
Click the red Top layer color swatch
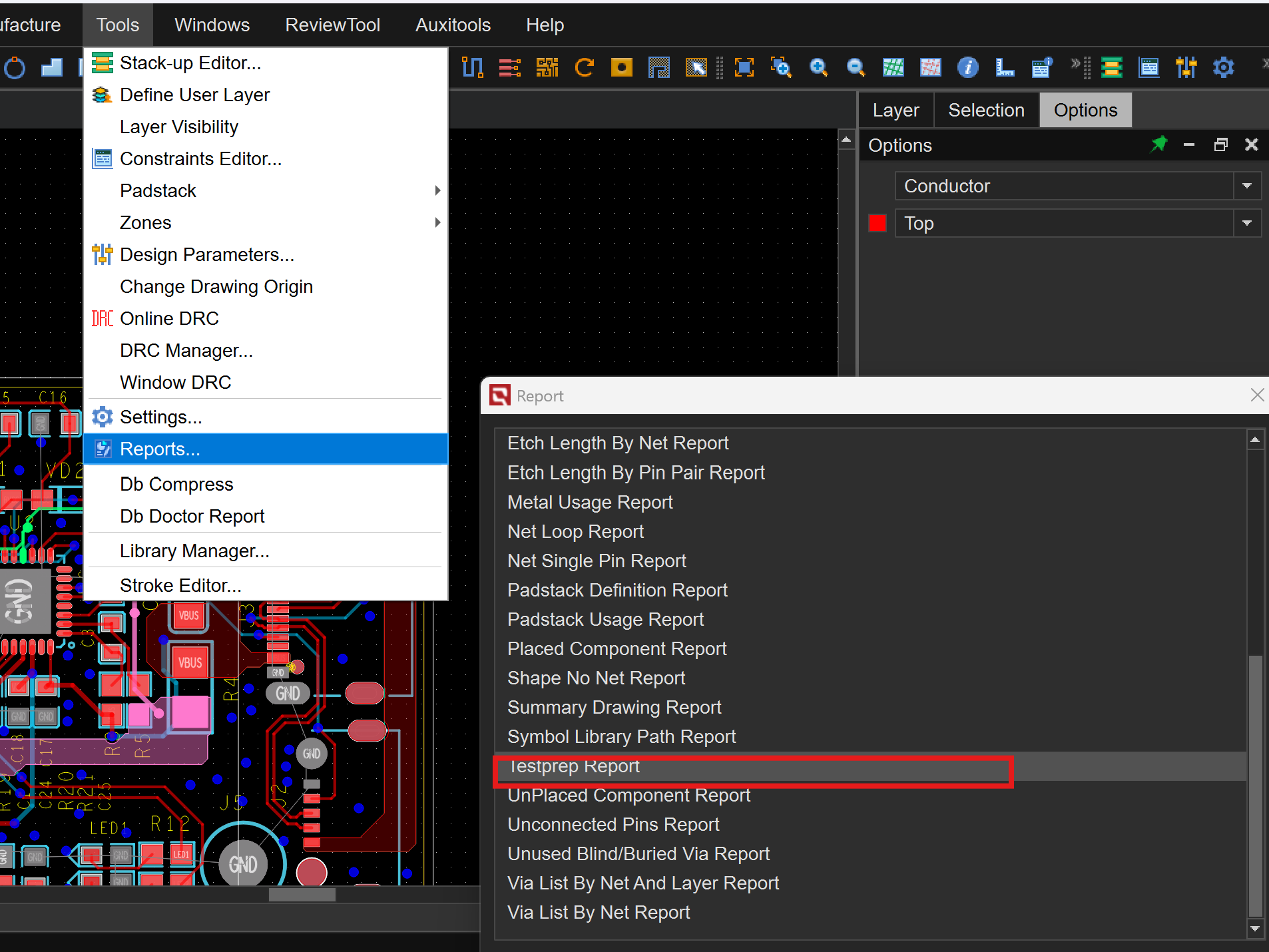877,223
